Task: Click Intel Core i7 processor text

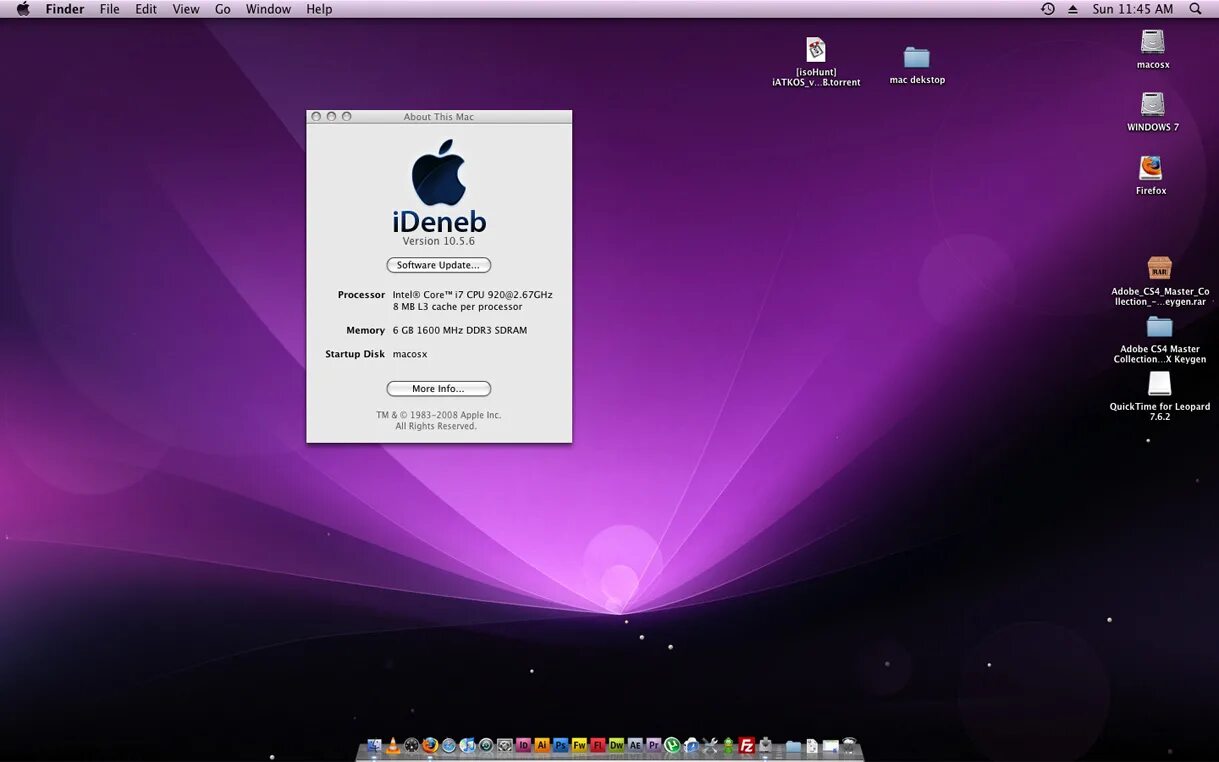Action: point(472,295)
